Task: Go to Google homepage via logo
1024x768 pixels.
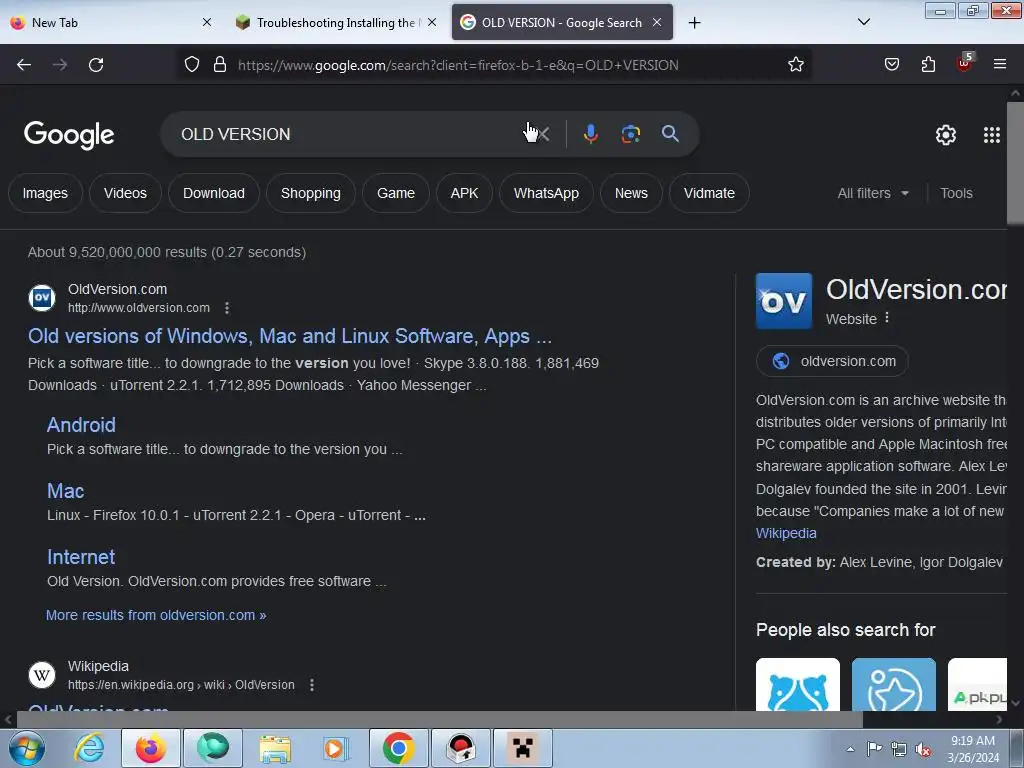Action: [x=69, y=135]
